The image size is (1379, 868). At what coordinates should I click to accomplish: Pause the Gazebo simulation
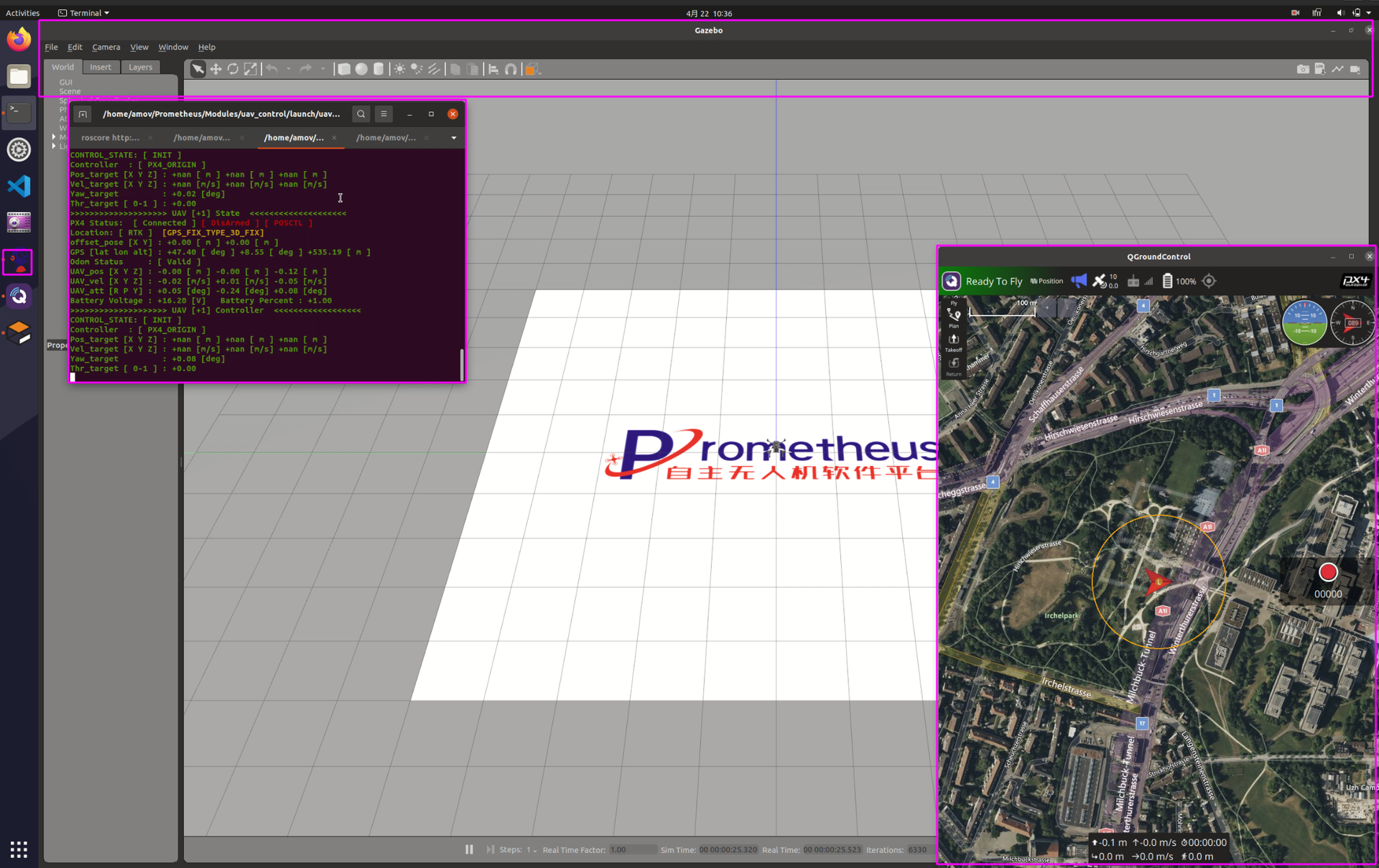[469, 849]
